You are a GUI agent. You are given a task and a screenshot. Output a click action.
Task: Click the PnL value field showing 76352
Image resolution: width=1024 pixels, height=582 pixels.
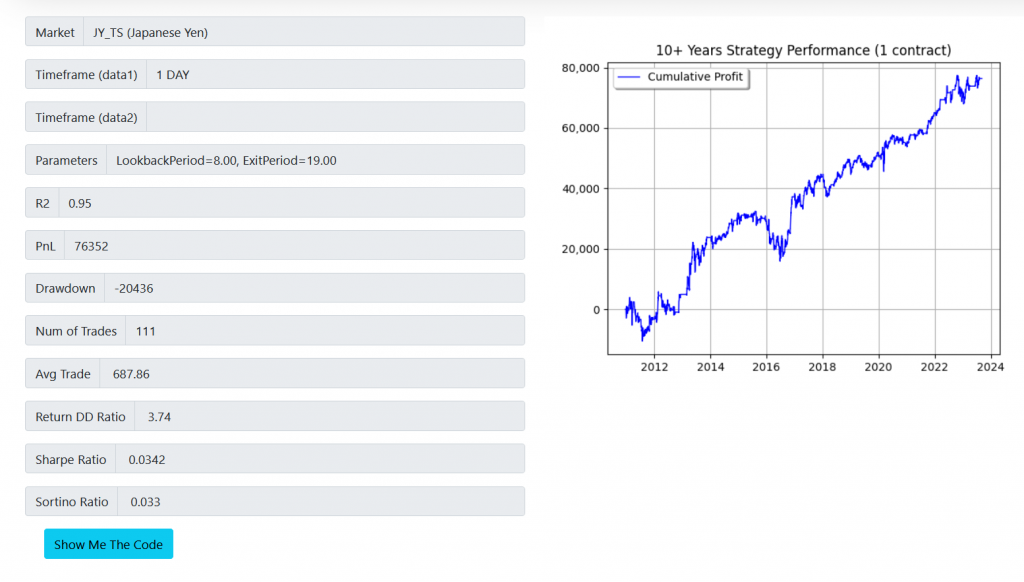pos(293,246)
